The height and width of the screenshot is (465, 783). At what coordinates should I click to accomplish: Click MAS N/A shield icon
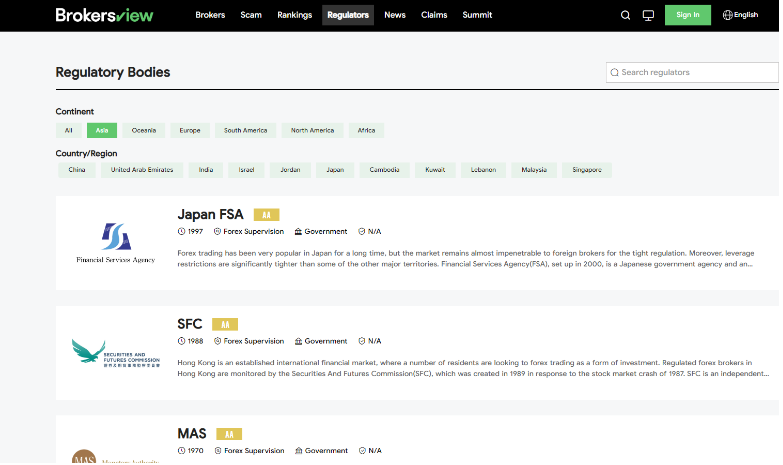(362, 451)
